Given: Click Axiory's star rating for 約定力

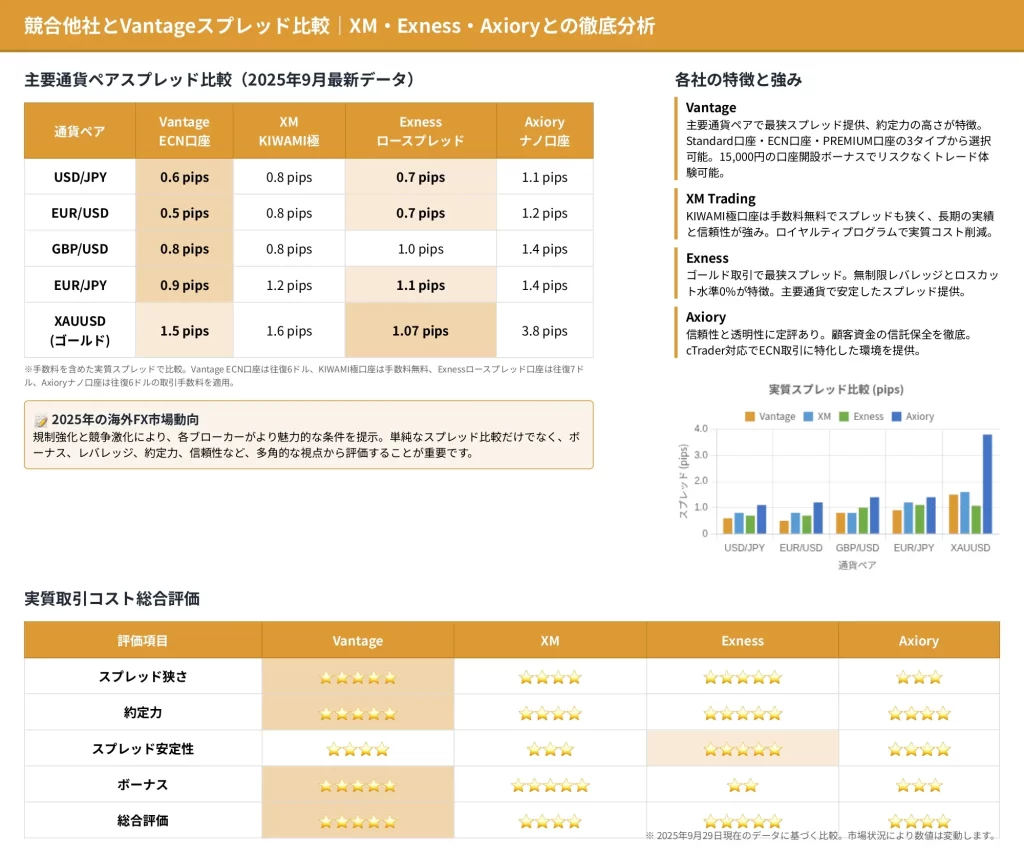Looking at the screenshot, I should click(918, 713).
